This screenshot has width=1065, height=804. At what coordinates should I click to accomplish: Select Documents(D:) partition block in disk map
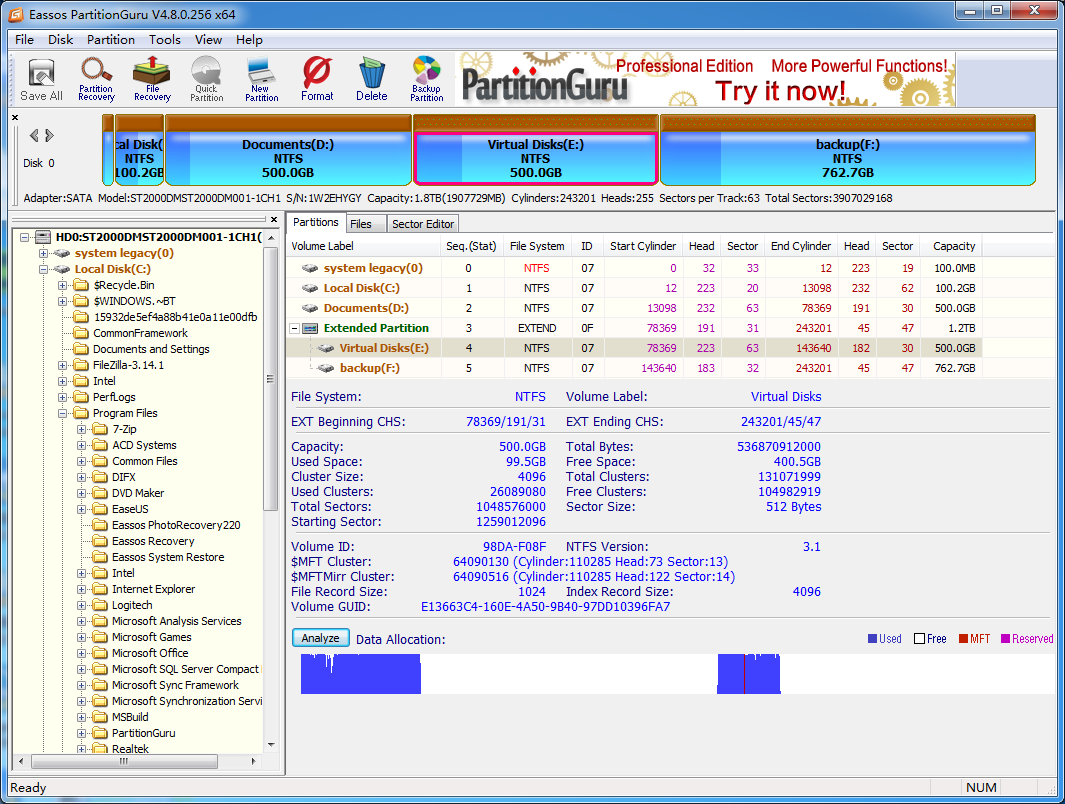(288, 150)
